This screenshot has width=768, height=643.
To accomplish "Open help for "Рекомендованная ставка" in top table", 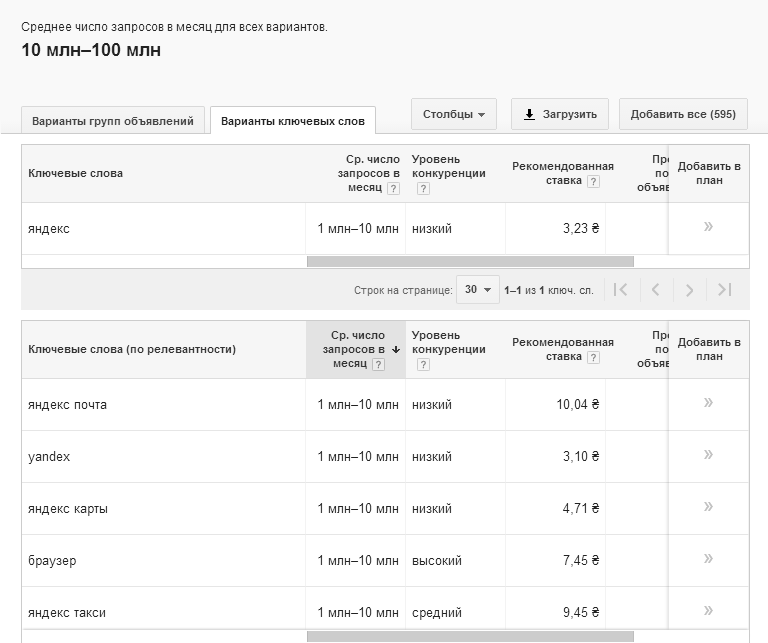I will pos(594,182).
